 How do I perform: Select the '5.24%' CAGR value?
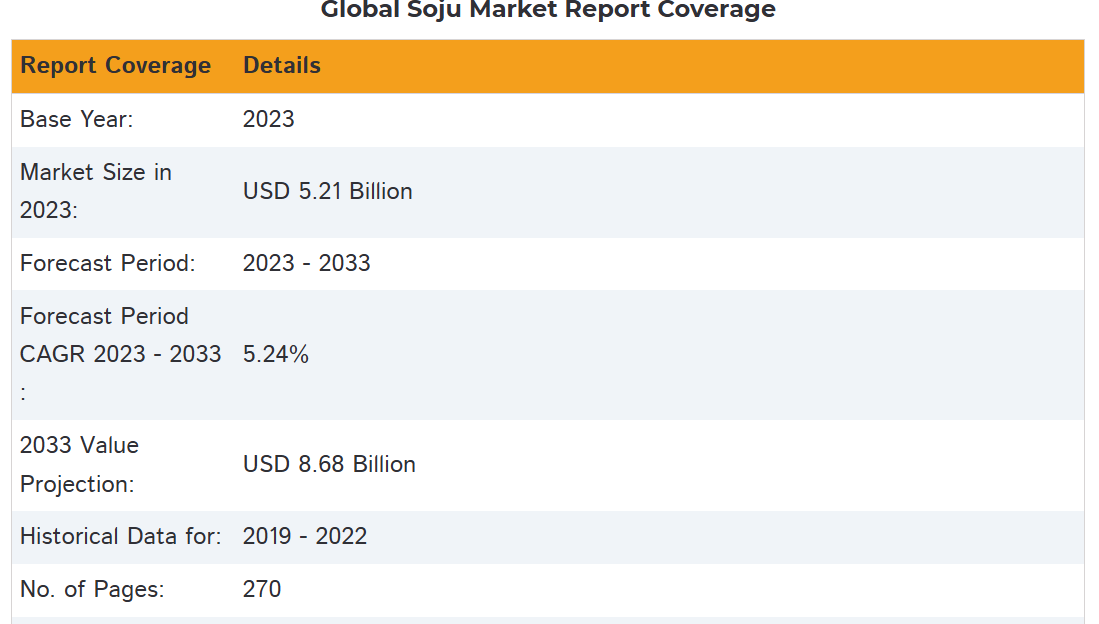(x=275, y=354)
